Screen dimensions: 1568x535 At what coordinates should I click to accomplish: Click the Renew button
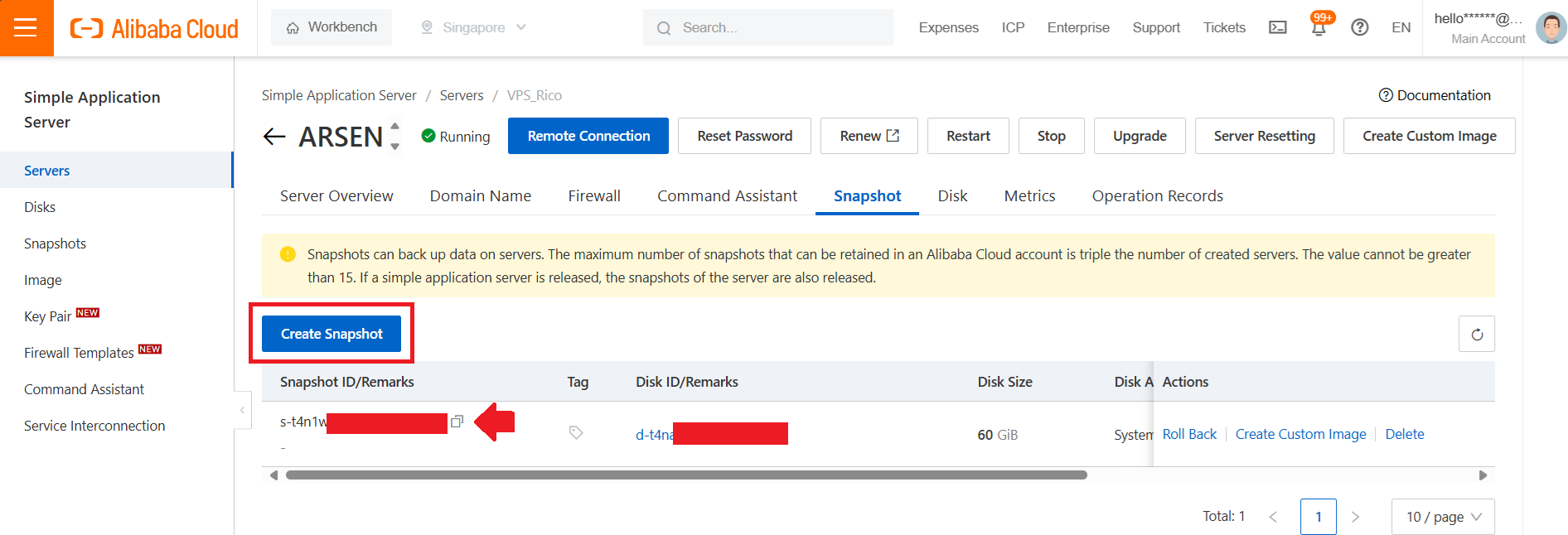click(869, 136)
